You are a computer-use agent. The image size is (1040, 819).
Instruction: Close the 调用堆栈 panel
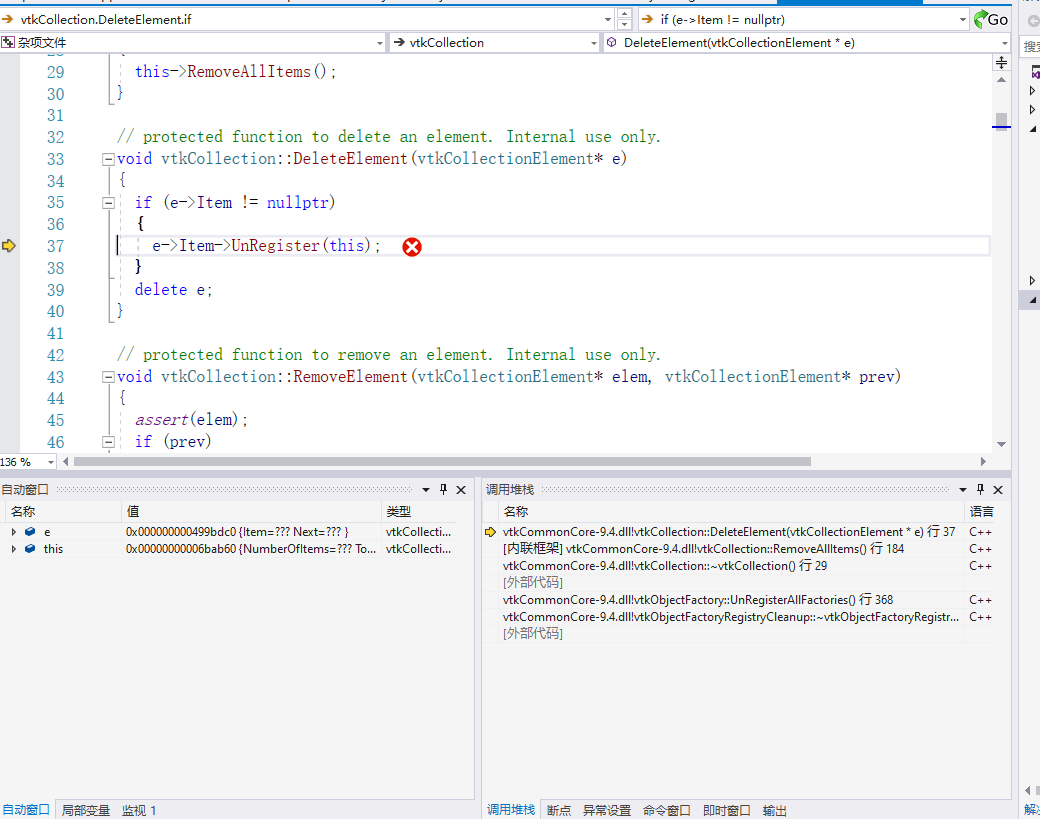[998, 490]
